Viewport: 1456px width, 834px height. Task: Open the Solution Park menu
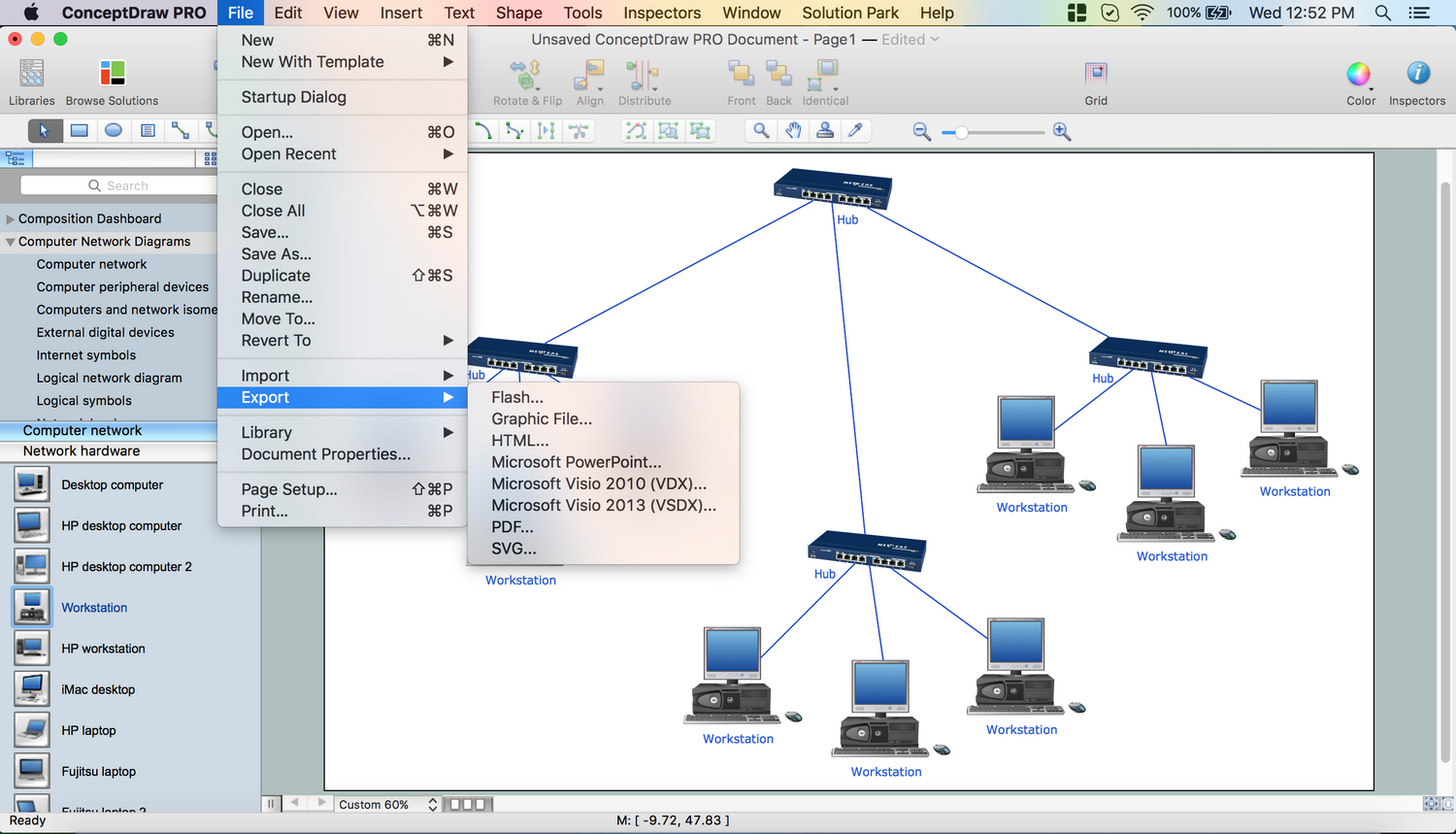[x=849, y=13]
